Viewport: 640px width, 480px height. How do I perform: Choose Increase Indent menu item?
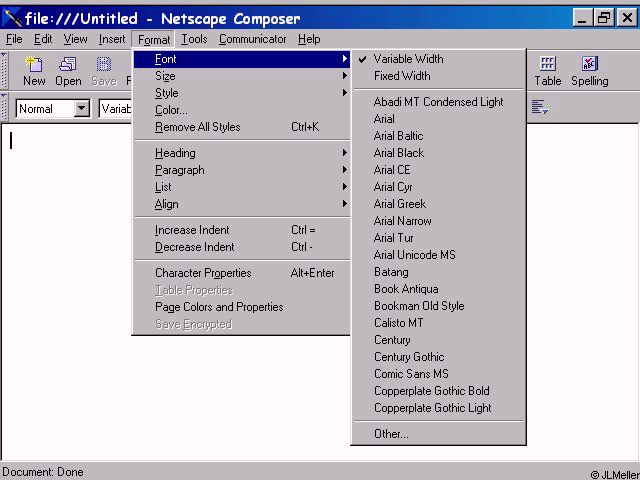click(242, 230)
